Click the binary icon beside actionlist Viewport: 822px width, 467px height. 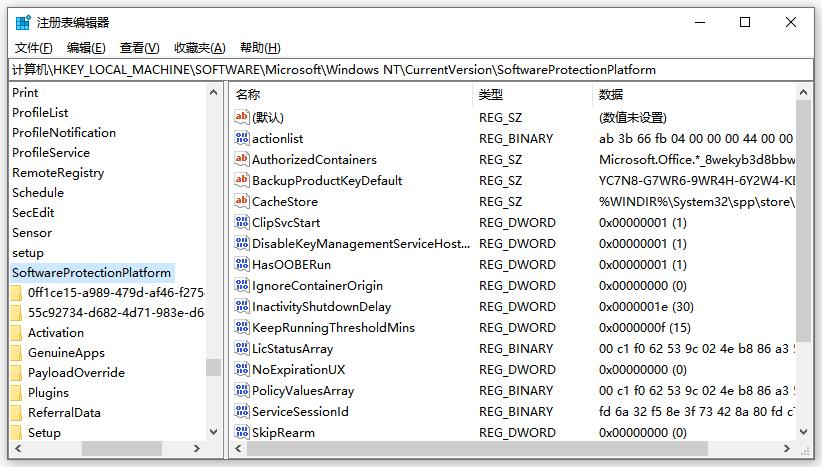point(241,138)
